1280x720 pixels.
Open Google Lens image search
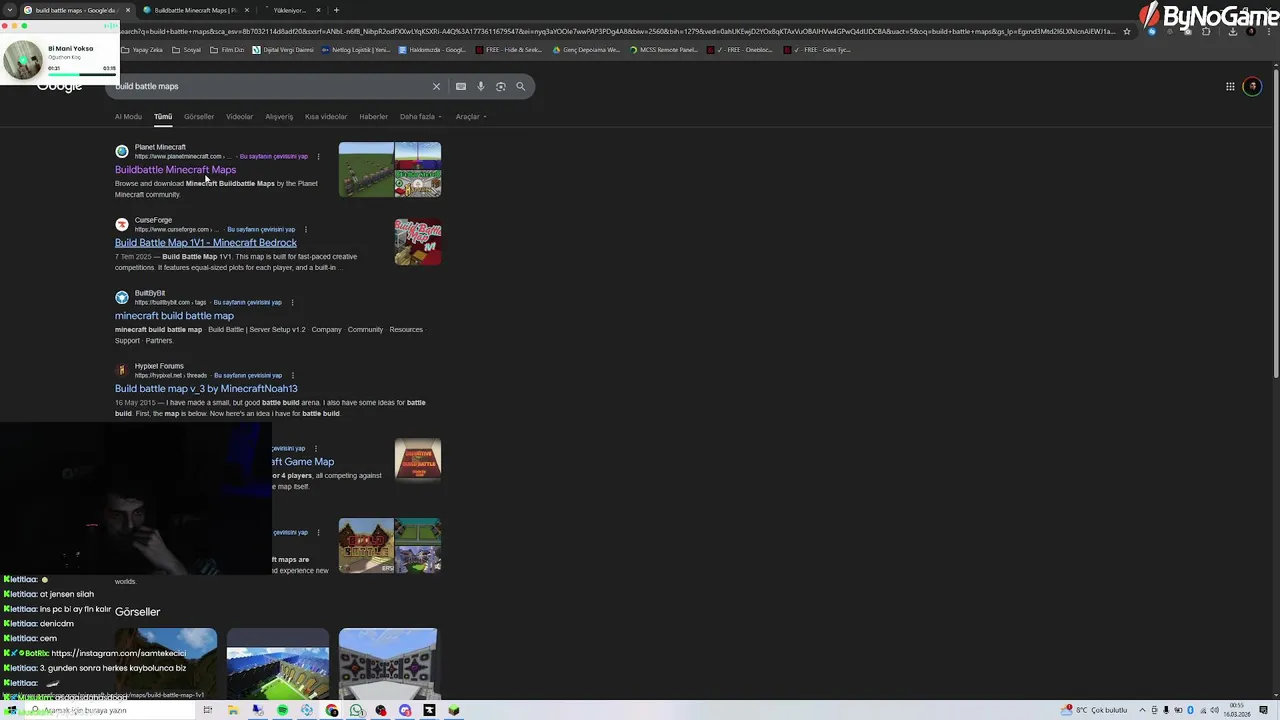pyautogui.click(x=501, y=86)
